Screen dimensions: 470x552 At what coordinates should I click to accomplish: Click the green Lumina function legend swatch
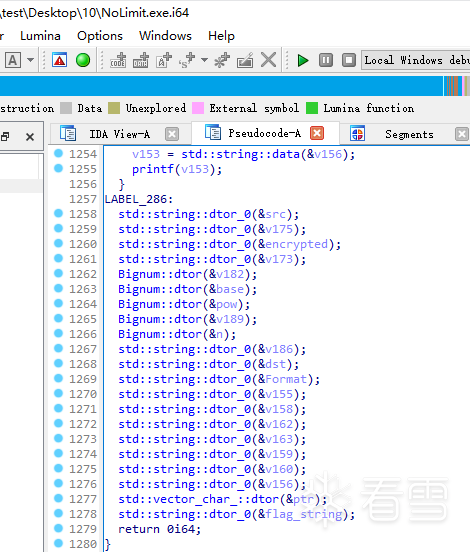tap(312, 108)
